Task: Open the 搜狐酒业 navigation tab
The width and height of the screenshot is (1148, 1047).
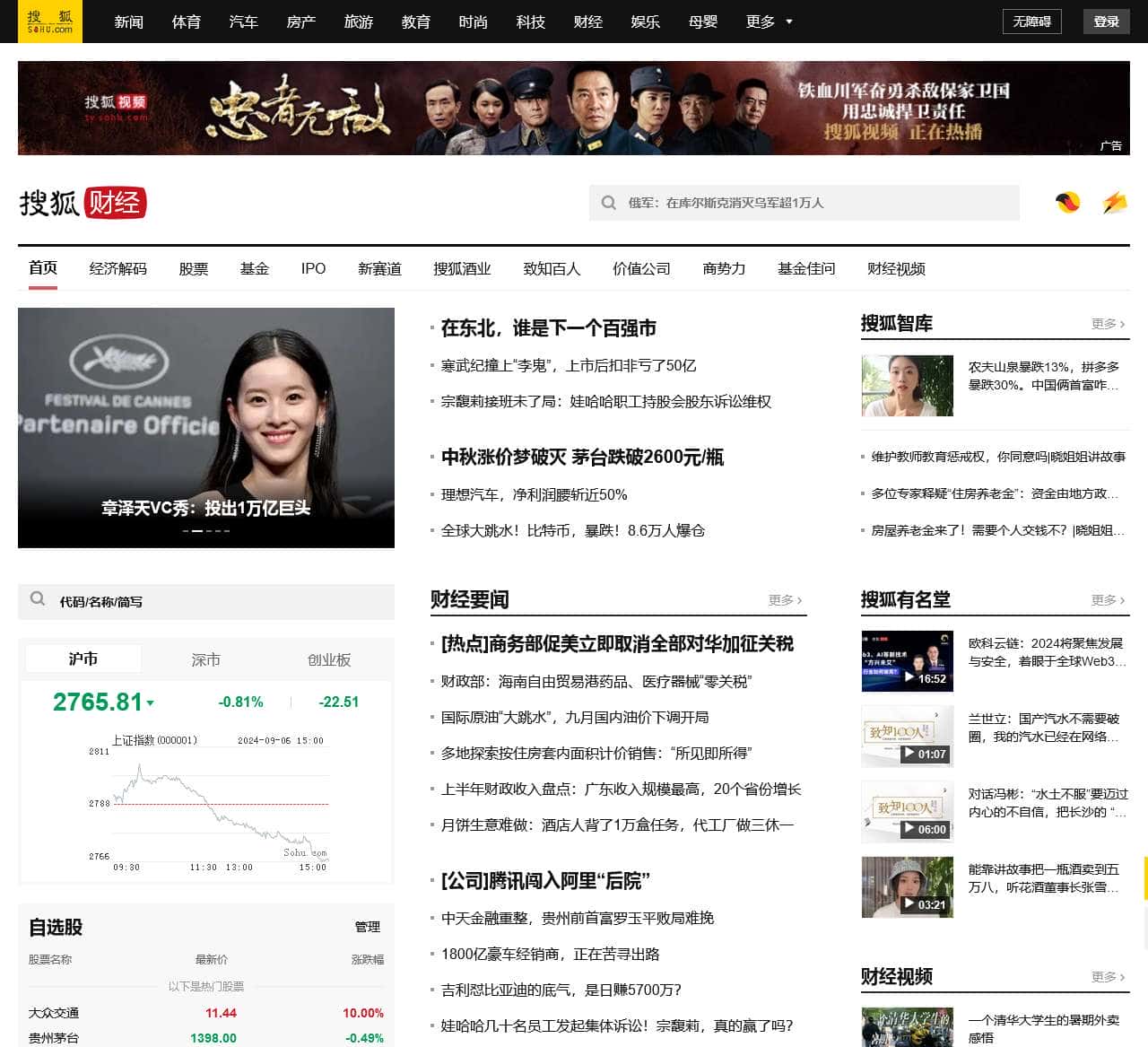Action: [462, 268]
